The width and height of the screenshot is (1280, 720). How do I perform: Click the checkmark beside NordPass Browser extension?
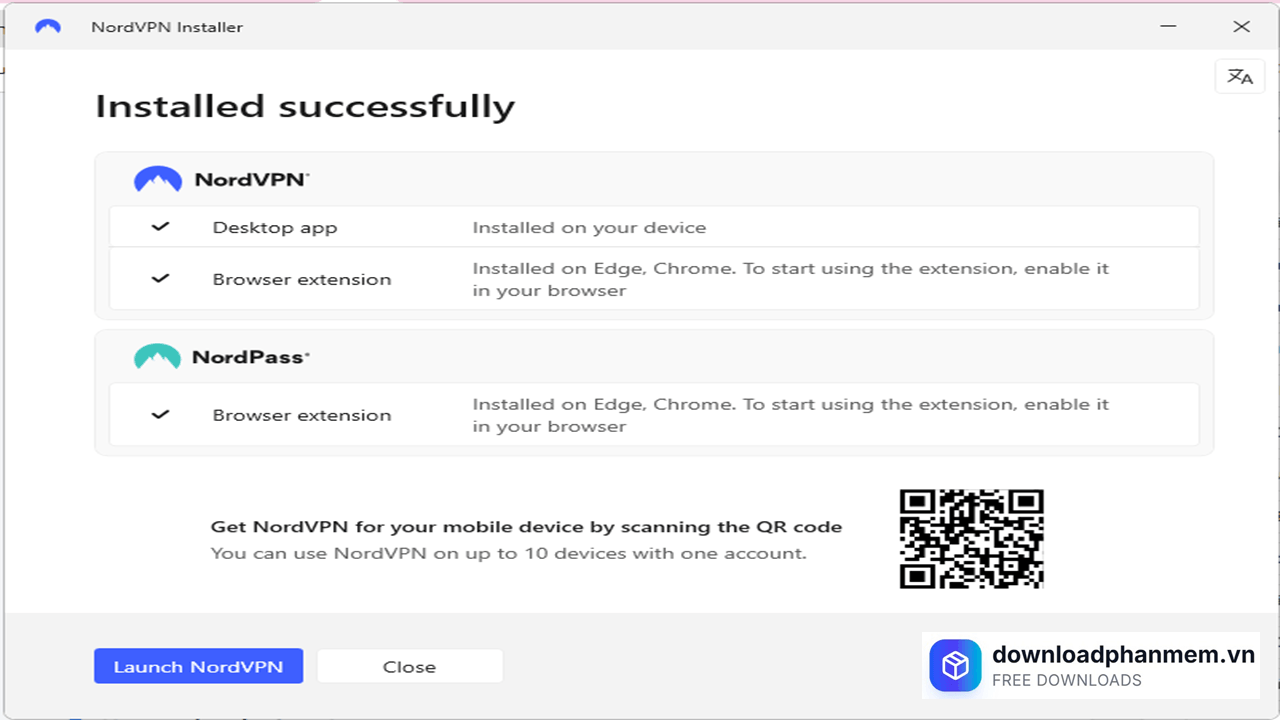click(x=160, y=414)
